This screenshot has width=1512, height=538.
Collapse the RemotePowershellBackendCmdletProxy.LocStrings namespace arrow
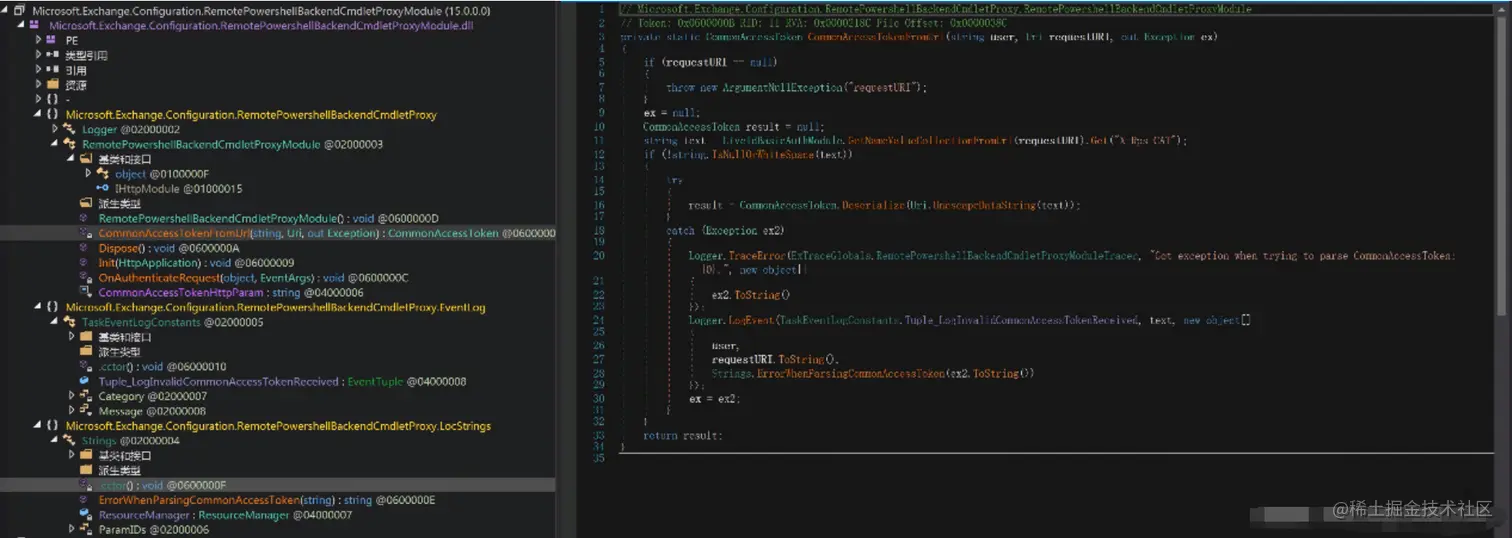[x=38, y=425]
